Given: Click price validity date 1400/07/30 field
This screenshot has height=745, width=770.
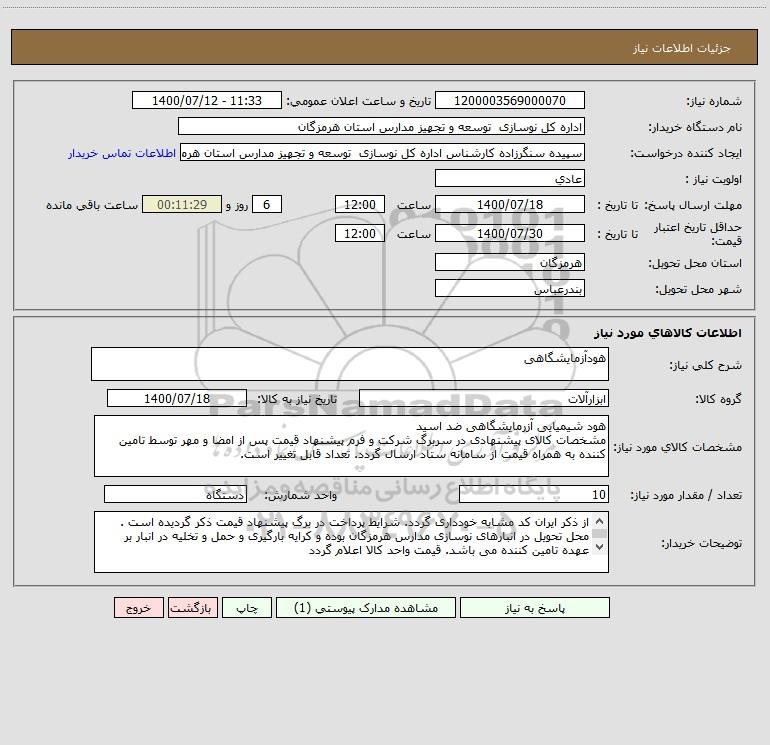Looking at the screenshot, I should pyautogui.click(x=510, y=233).
